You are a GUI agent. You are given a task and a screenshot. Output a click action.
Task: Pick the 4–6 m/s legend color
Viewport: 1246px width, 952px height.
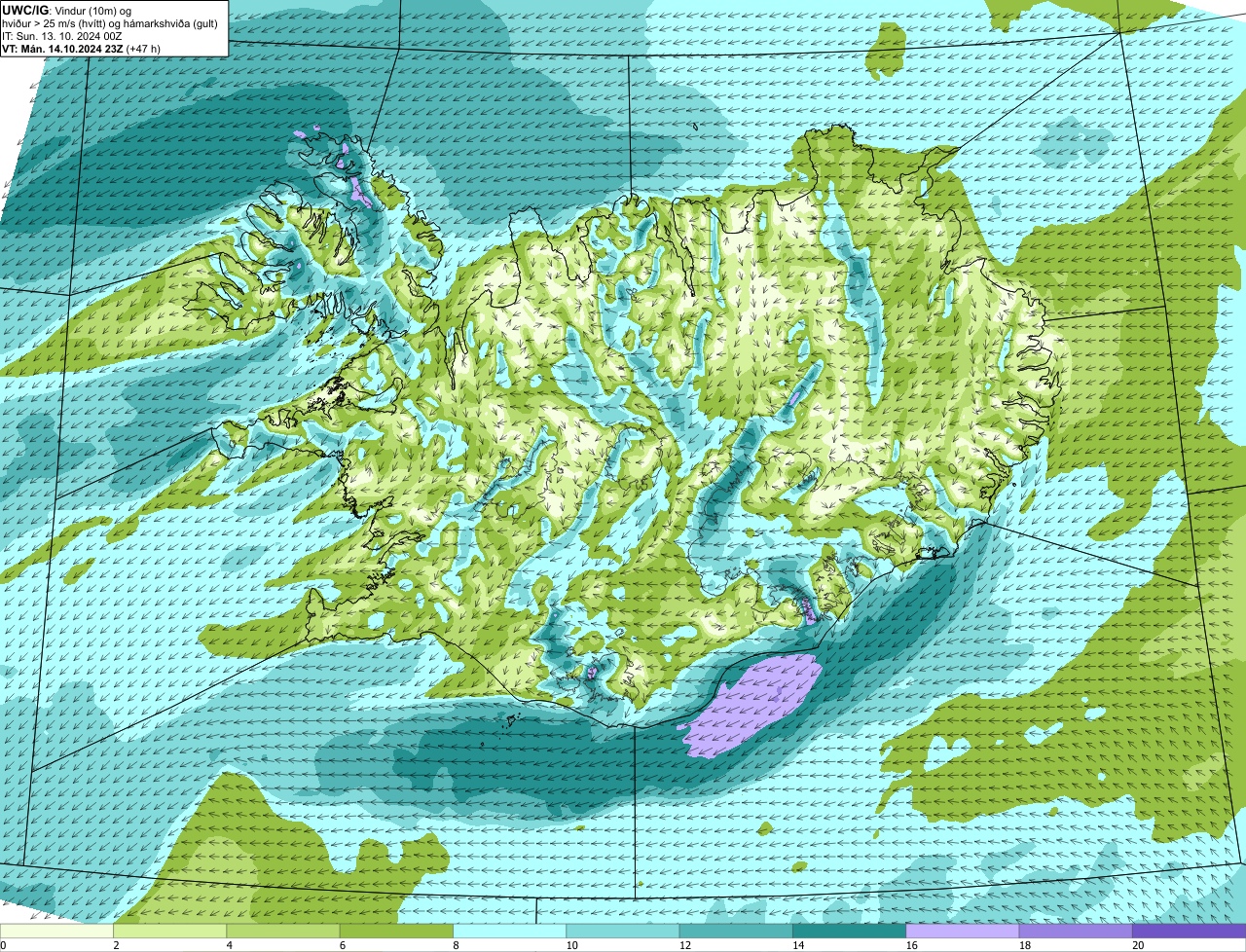(x=283, y=931)
